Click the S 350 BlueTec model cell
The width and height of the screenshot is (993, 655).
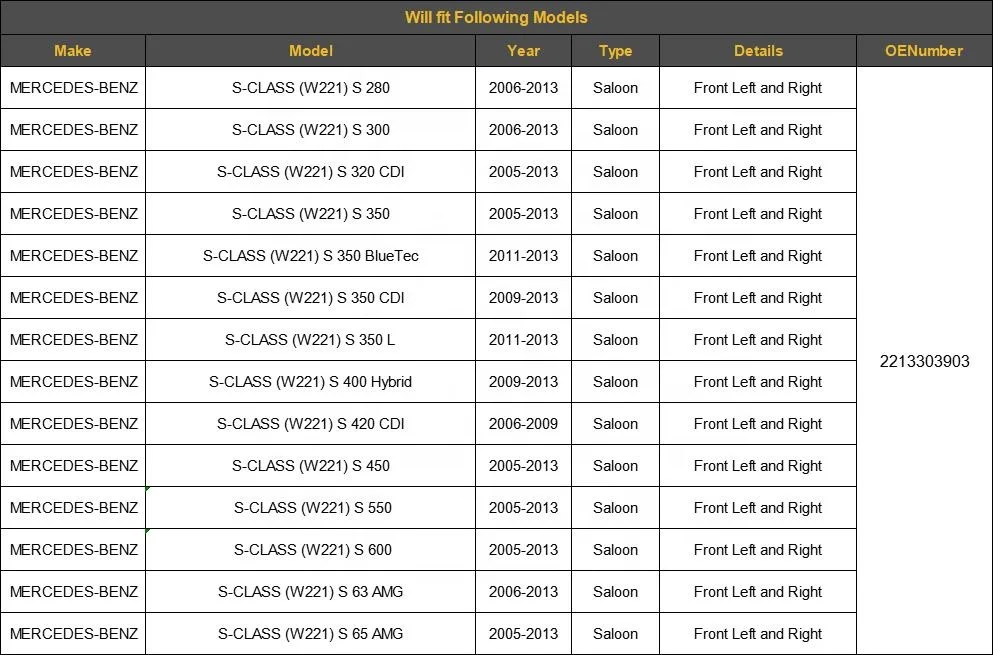click(310, 256)
